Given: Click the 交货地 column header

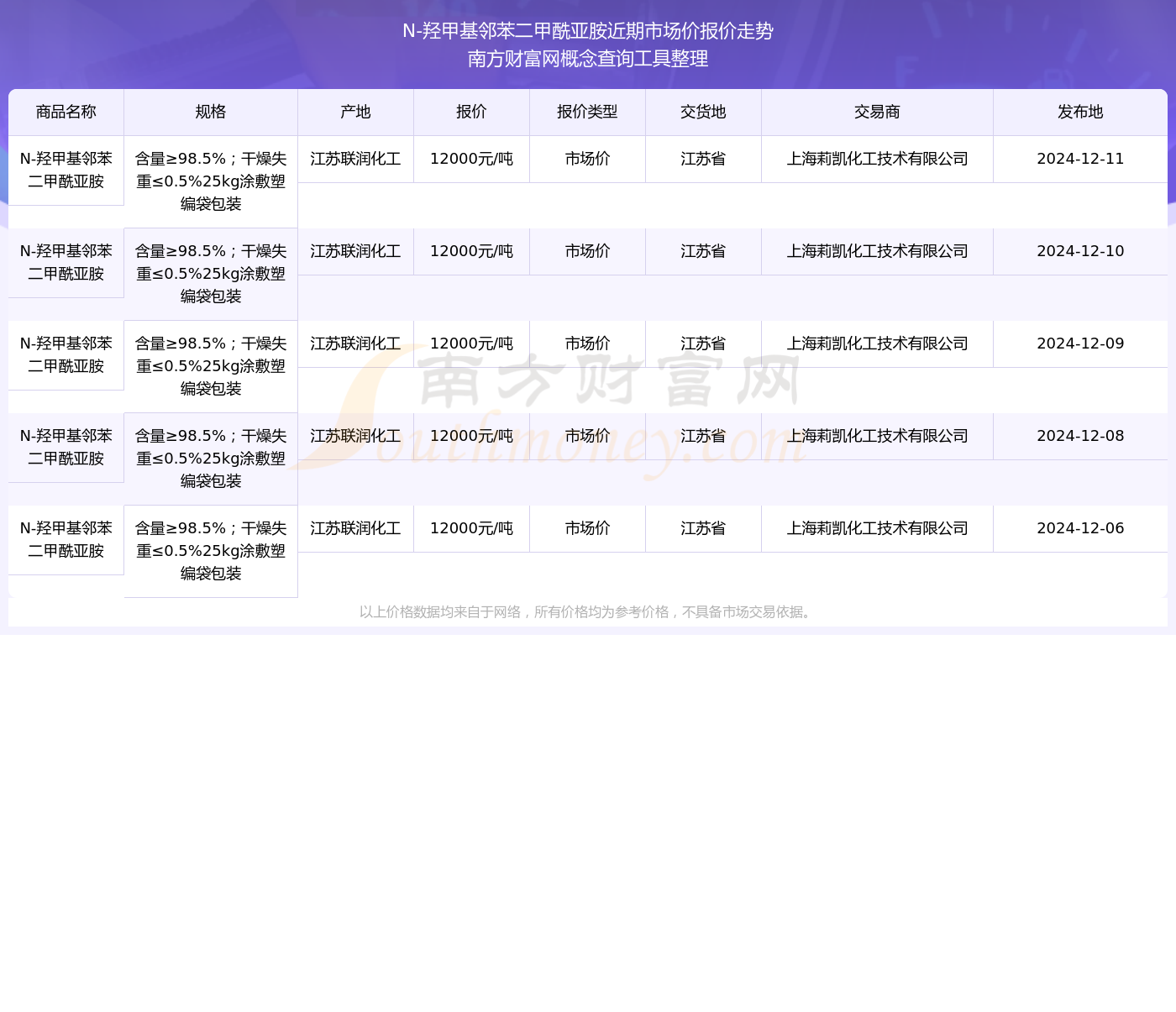Looking at the screenshot, I should tap(703, 112).
